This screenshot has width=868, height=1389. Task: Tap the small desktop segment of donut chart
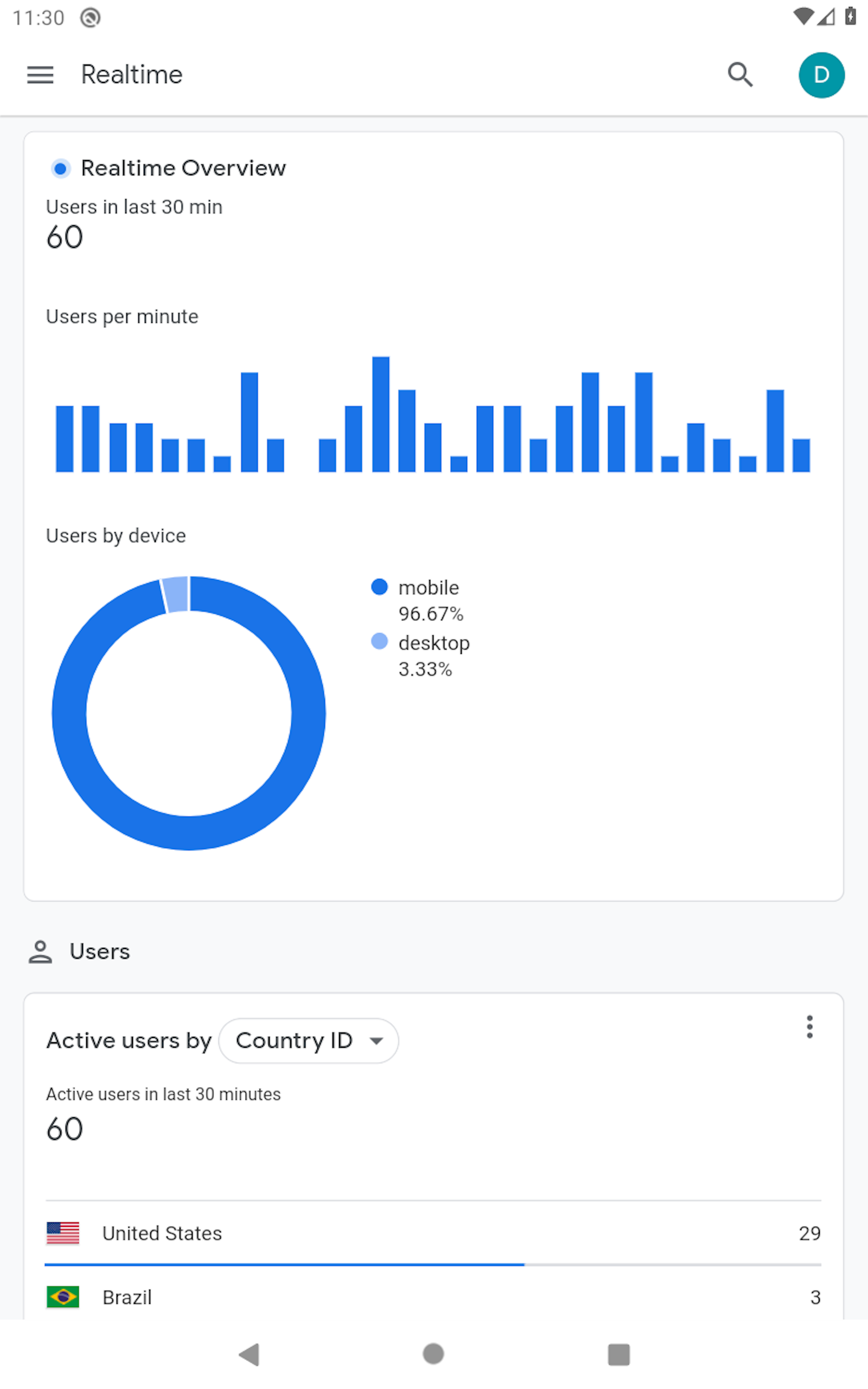point(176,595)
